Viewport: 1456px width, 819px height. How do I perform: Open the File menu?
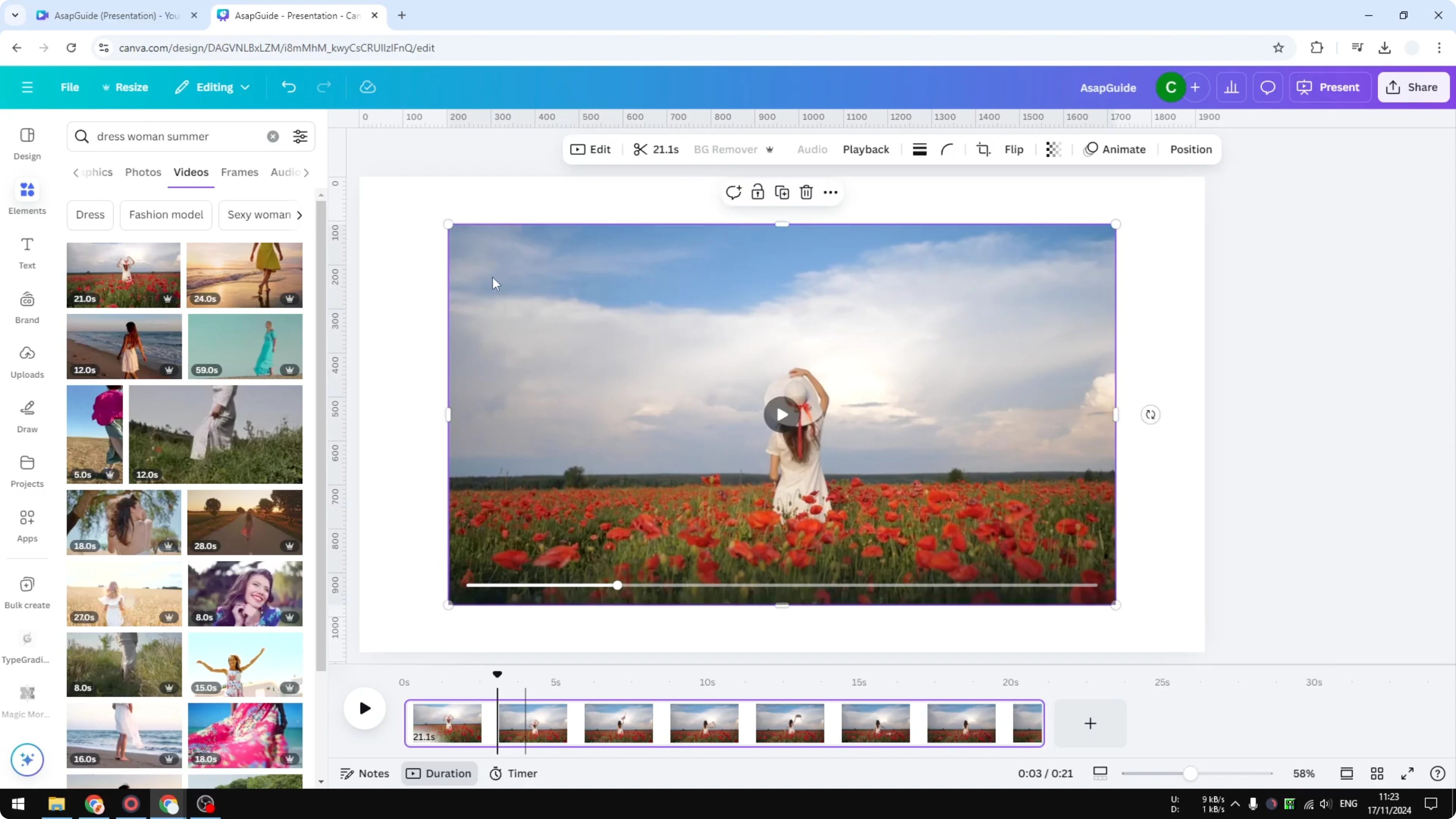pyautogui.click(x=70, y=87)
